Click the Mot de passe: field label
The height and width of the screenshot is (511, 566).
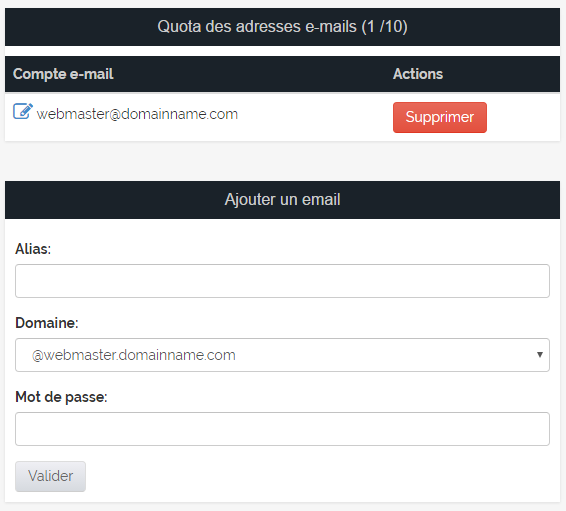pos(61,397)
